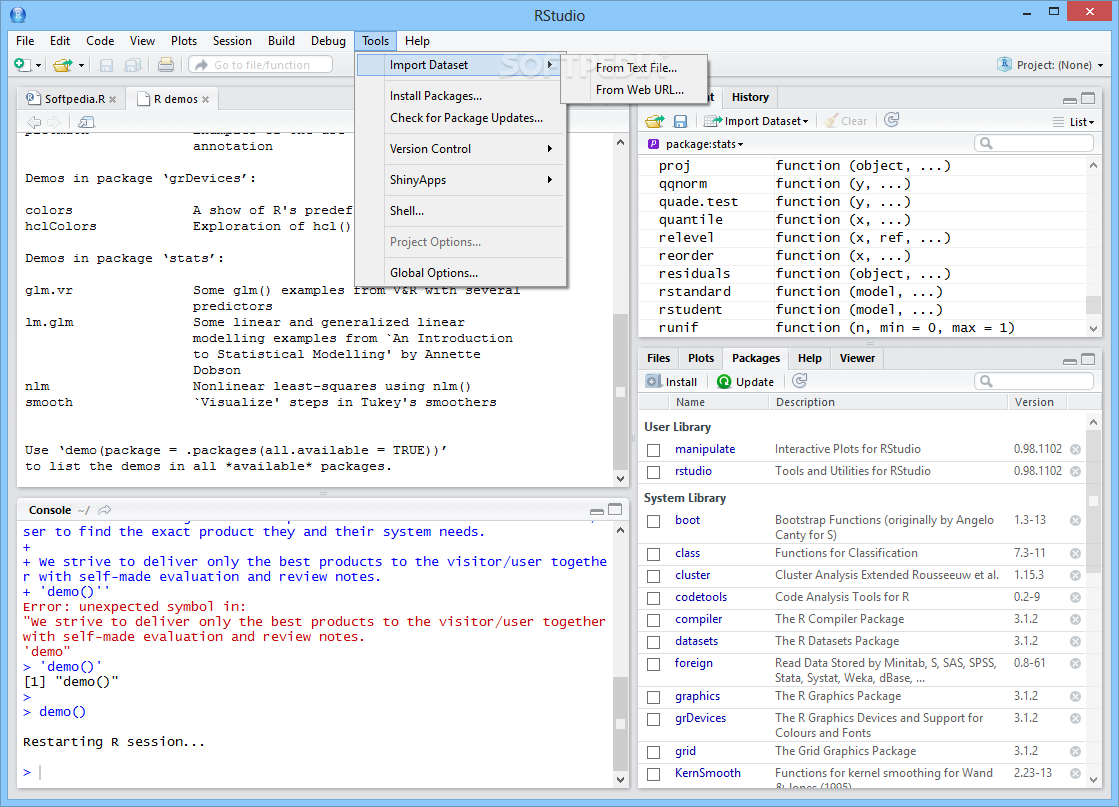Minimize the Packages pane
This screenshot has width=1119, height=807.
[x=1070, y=361]
